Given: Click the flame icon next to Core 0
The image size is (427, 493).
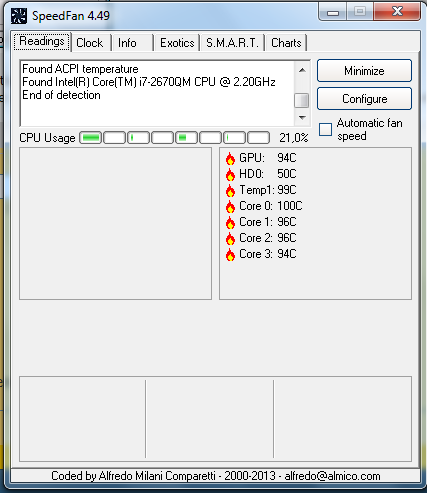Looking at the screenshot, I should tap(230, 207).
